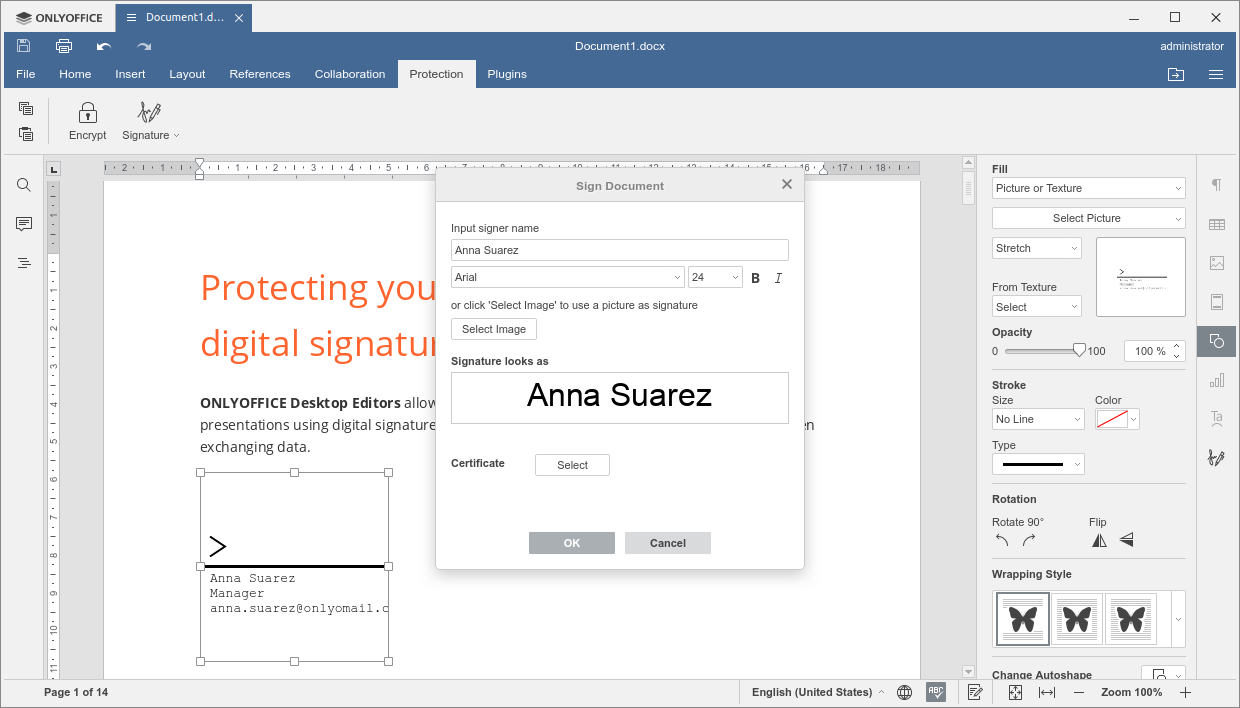The height and width of the screenshot is (708, 1240).
Task: Open Chart settings in the right sidebar
Action: pyautogui.click(x=1216, y=380)
